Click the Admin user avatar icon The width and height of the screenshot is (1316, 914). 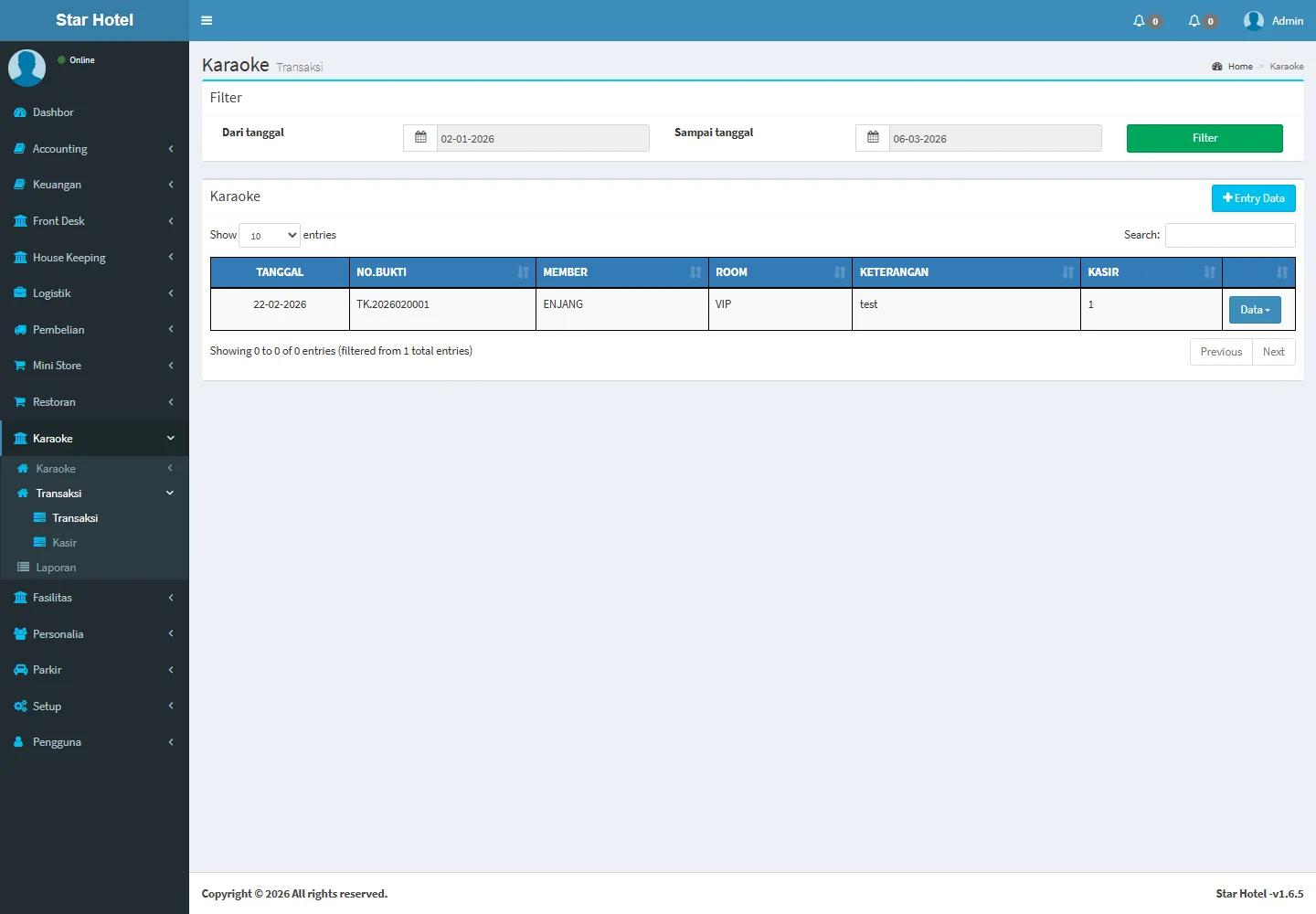coord(1254,21)
